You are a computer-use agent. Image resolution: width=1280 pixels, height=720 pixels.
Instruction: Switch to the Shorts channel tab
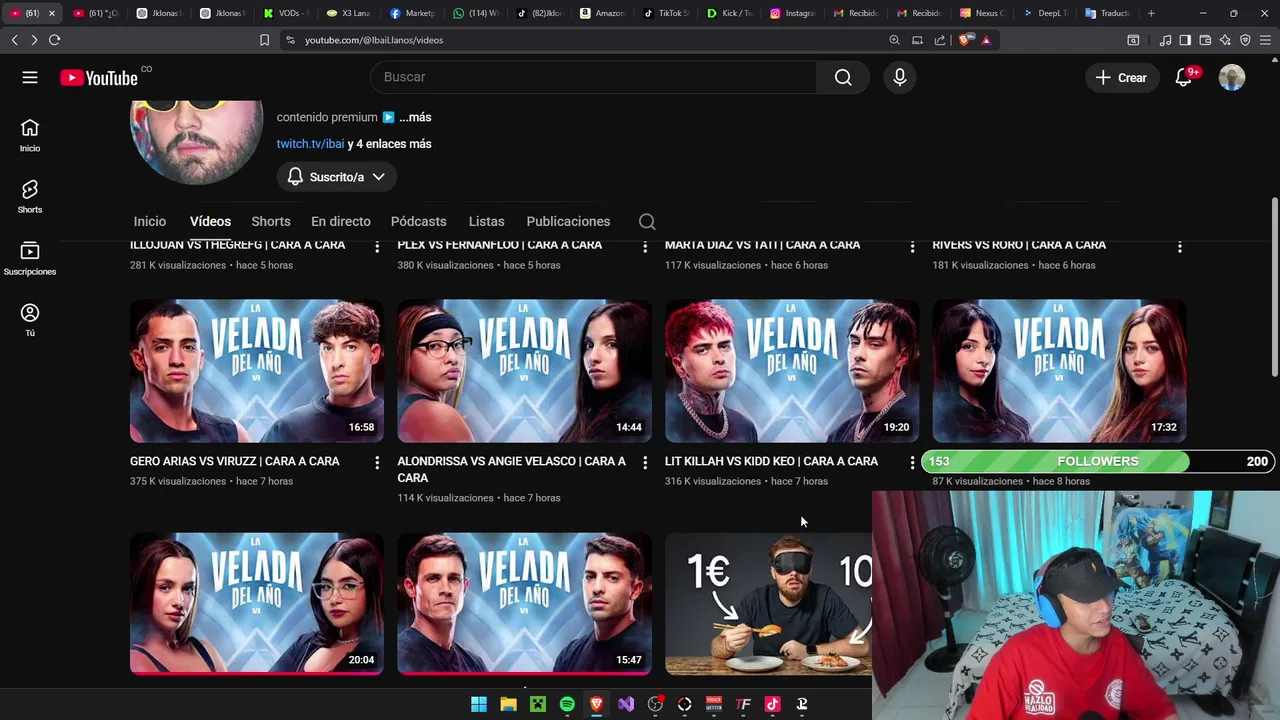pos(271,221)
